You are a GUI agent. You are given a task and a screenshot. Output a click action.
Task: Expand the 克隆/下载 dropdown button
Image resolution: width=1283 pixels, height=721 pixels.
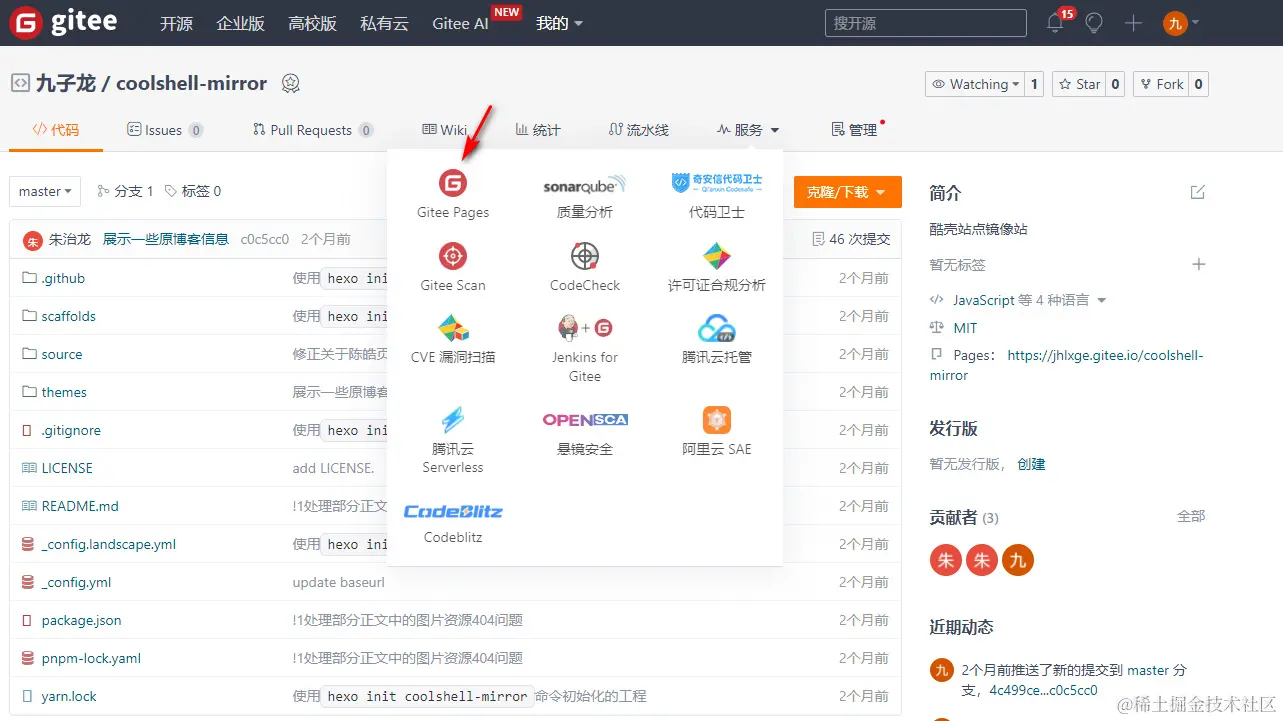[847, 192]
